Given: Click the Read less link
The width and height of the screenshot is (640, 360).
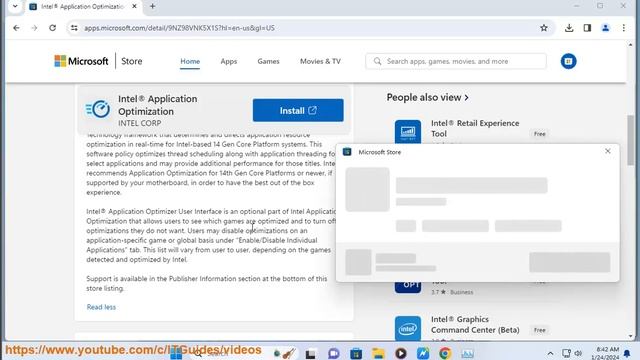Looking at the screenshot, I should pyautogui.click(x=101, y=307).
